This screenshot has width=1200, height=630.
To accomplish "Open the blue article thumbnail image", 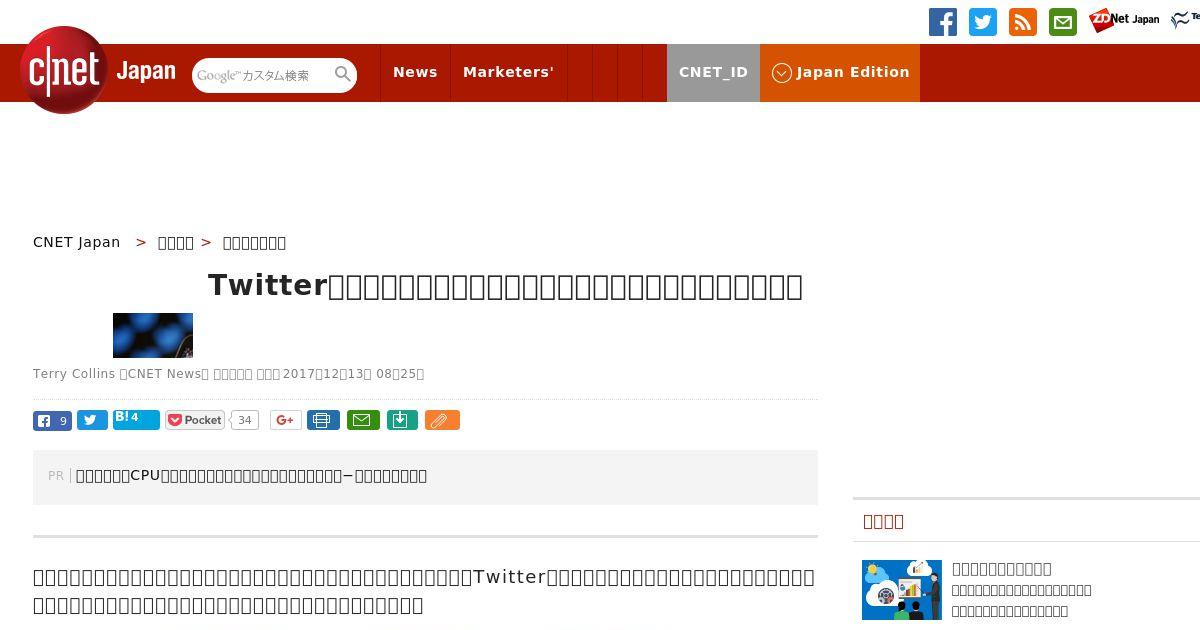I will pos(153,335).
